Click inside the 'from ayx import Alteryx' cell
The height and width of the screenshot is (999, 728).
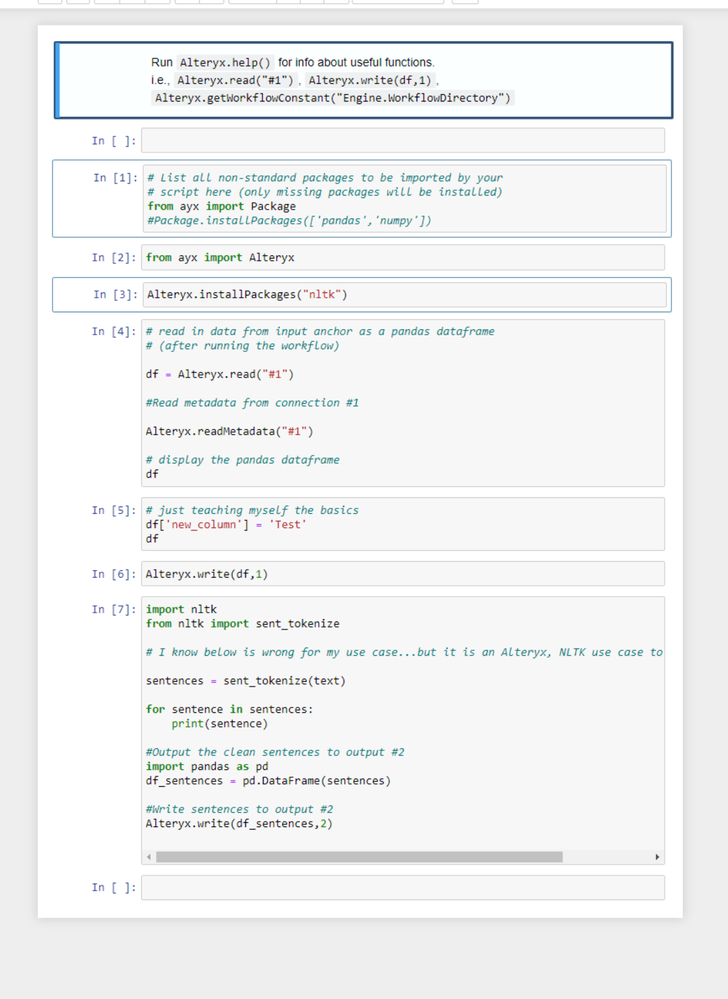click(400, 257)
